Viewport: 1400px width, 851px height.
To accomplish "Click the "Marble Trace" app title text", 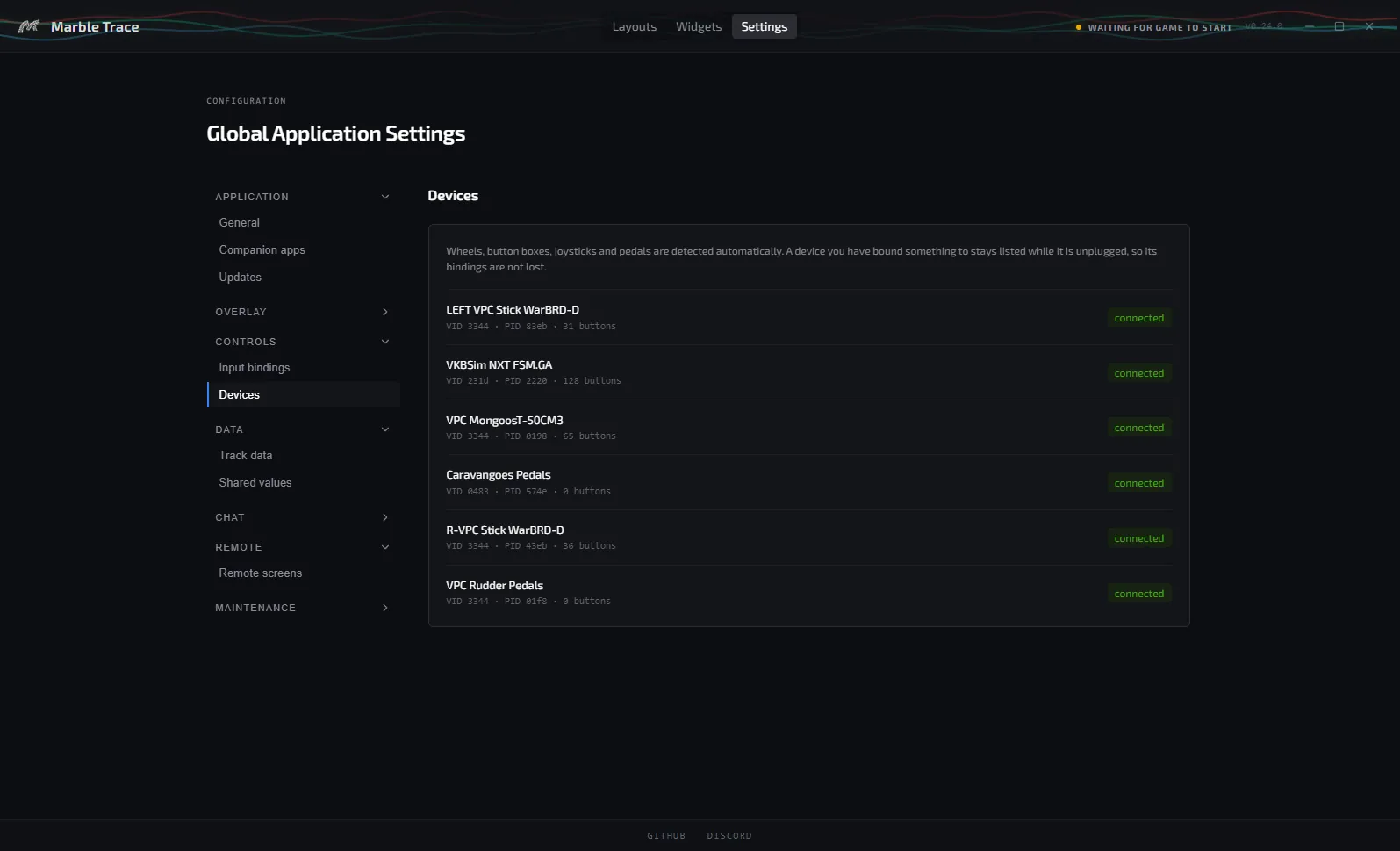I will [95, 27].
